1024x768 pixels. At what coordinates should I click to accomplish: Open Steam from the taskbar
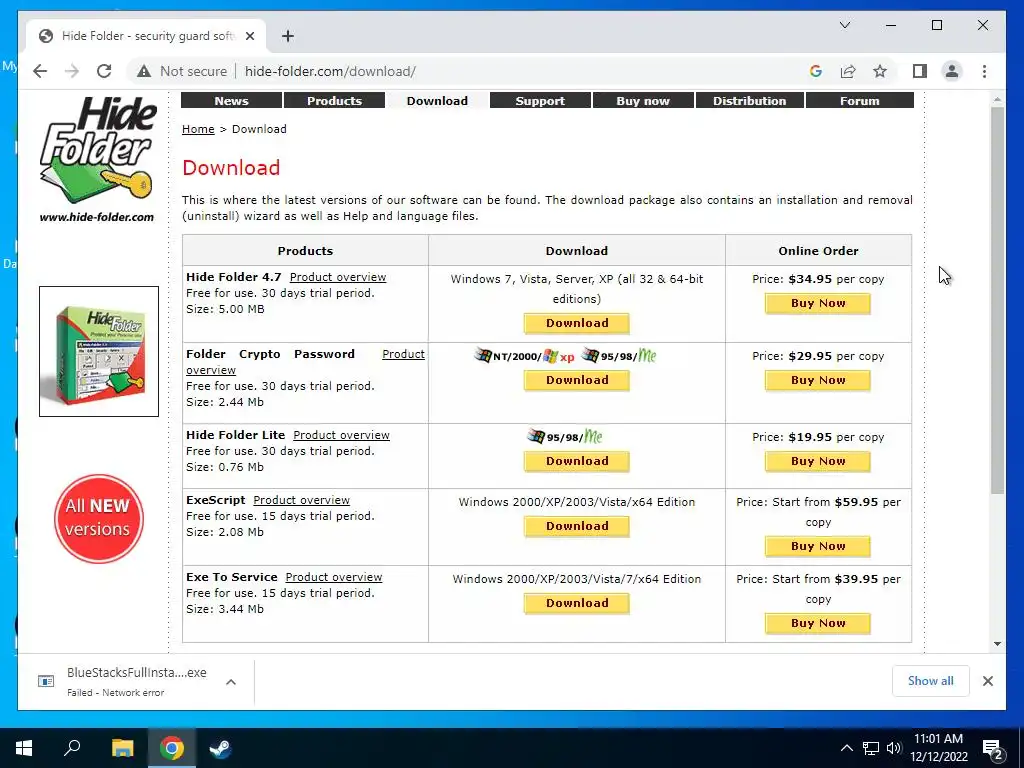pyautogui.click(x=220, y=748)
